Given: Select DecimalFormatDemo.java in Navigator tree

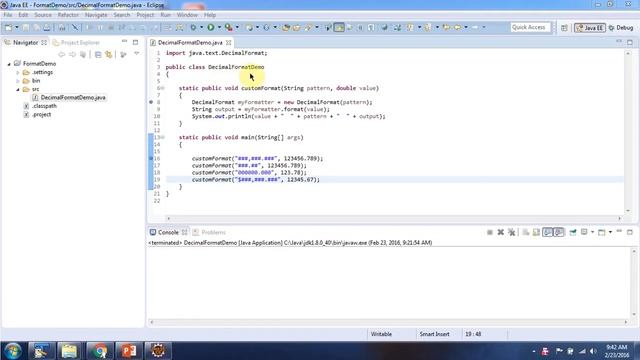Looking at the screenshot, I should click(x=73, y=98).
